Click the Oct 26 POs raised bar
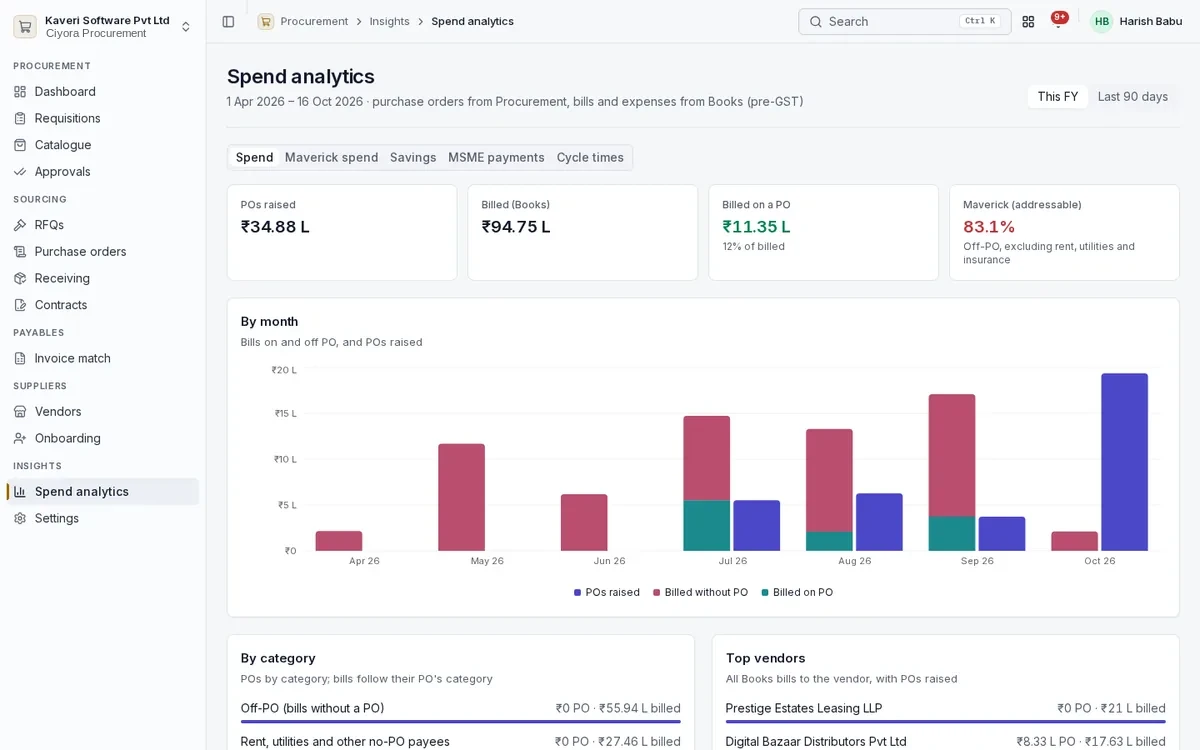The image size is (1200, 750). [x=1125, y=462]
